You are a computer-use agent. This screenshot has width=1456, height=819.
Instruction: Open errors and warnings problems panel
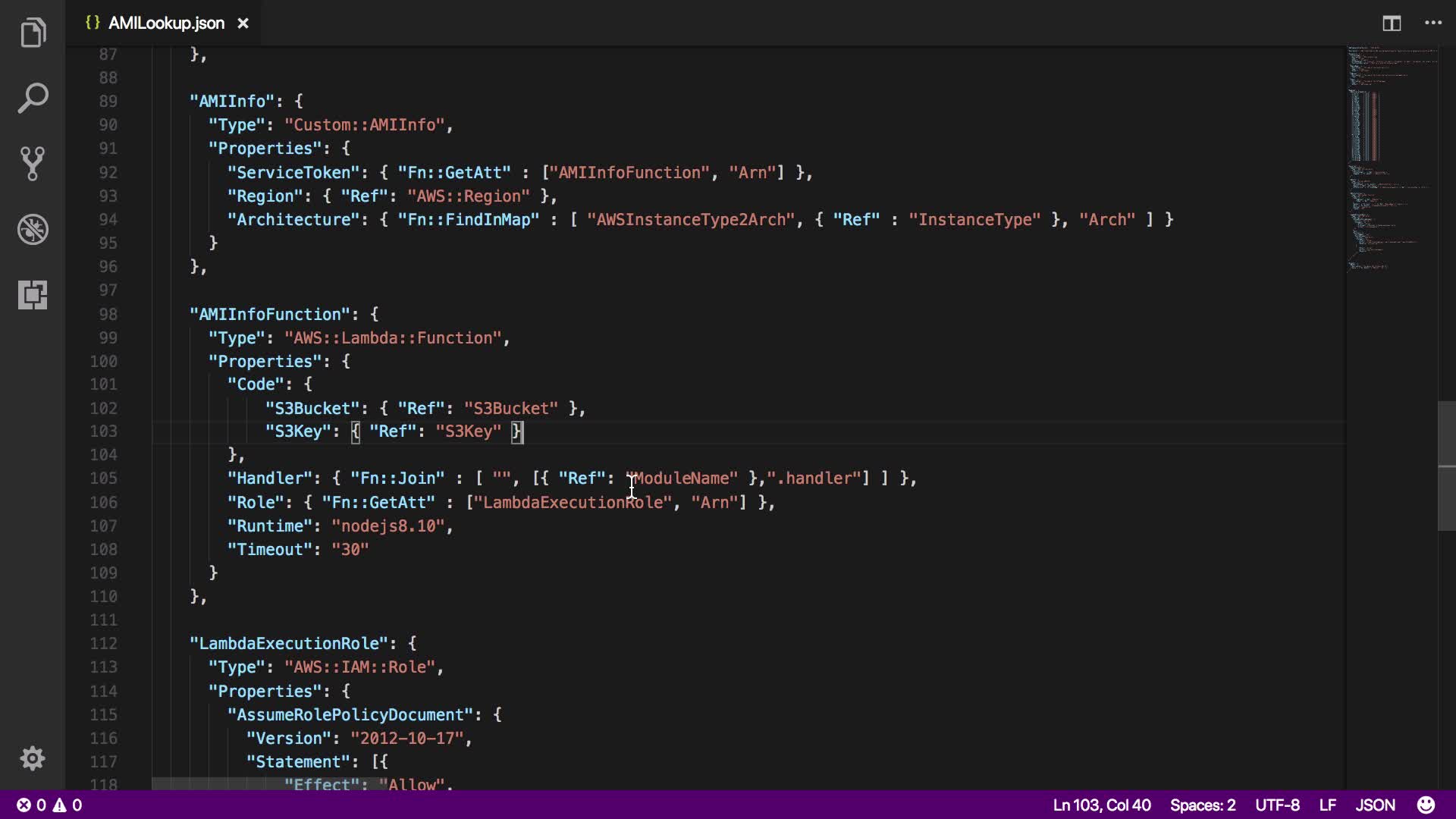[50, 805]
